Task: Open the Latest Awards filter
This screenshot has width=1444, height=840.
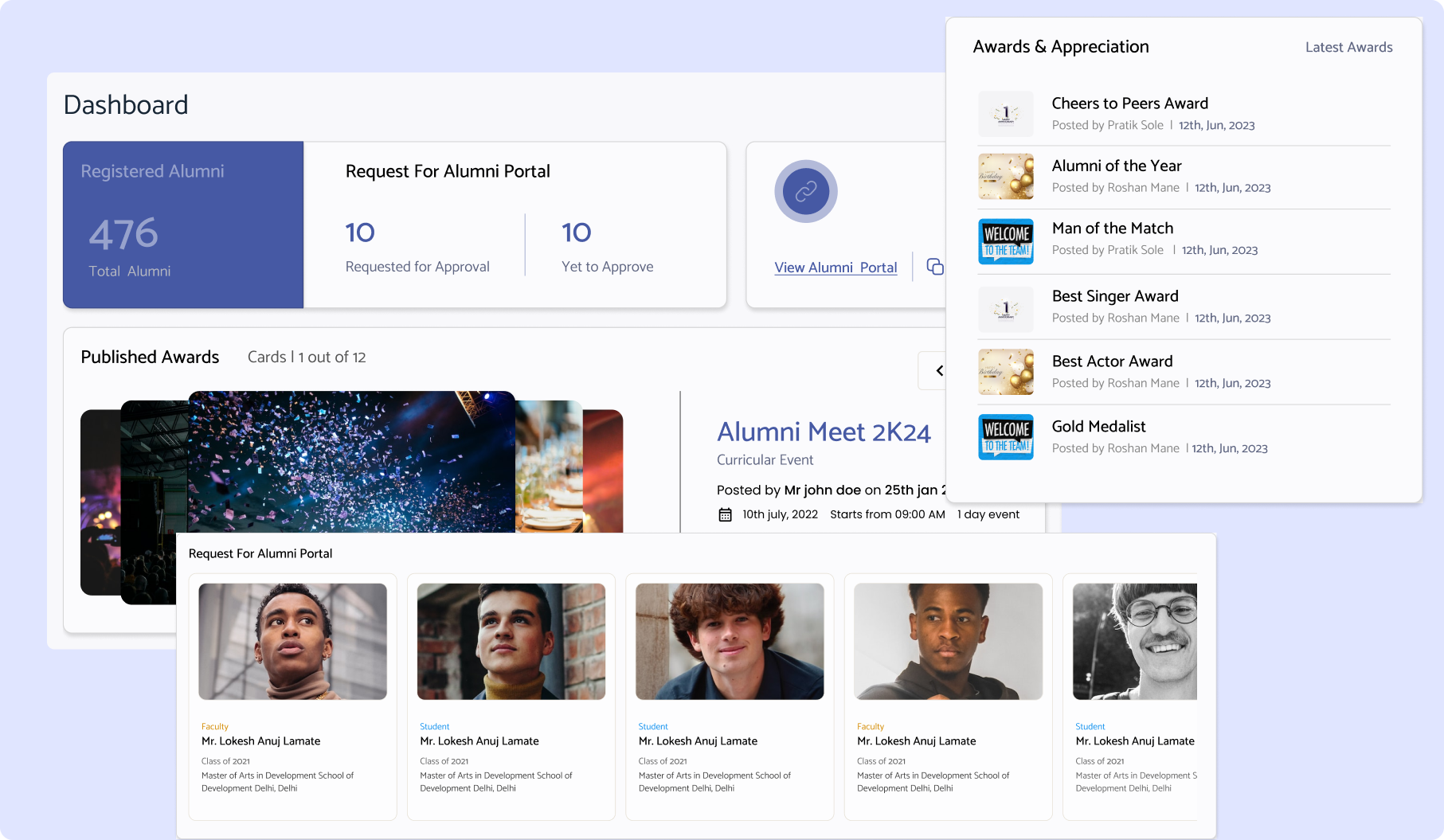Action: [1348, 47]
